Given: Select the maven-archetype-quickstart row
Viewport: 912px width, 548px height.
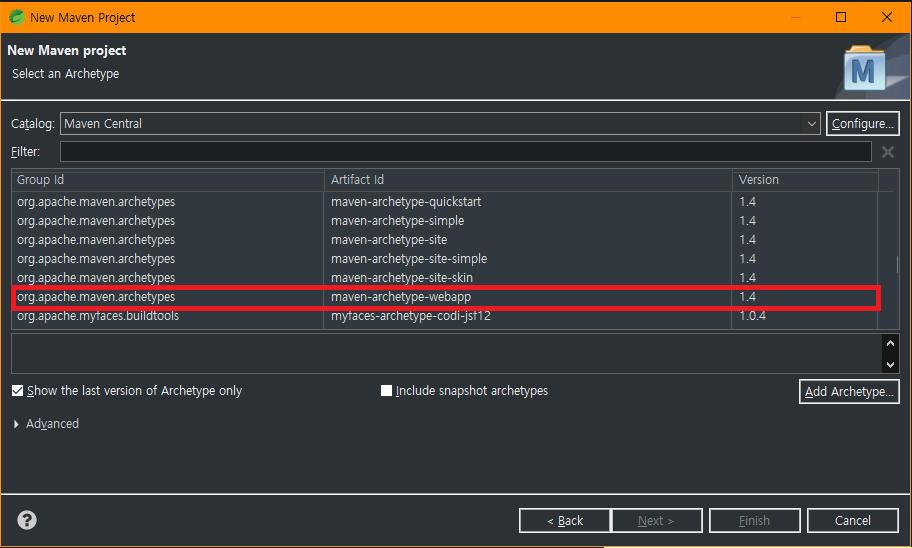Looking at the screenshot, I should coord(444,202).
